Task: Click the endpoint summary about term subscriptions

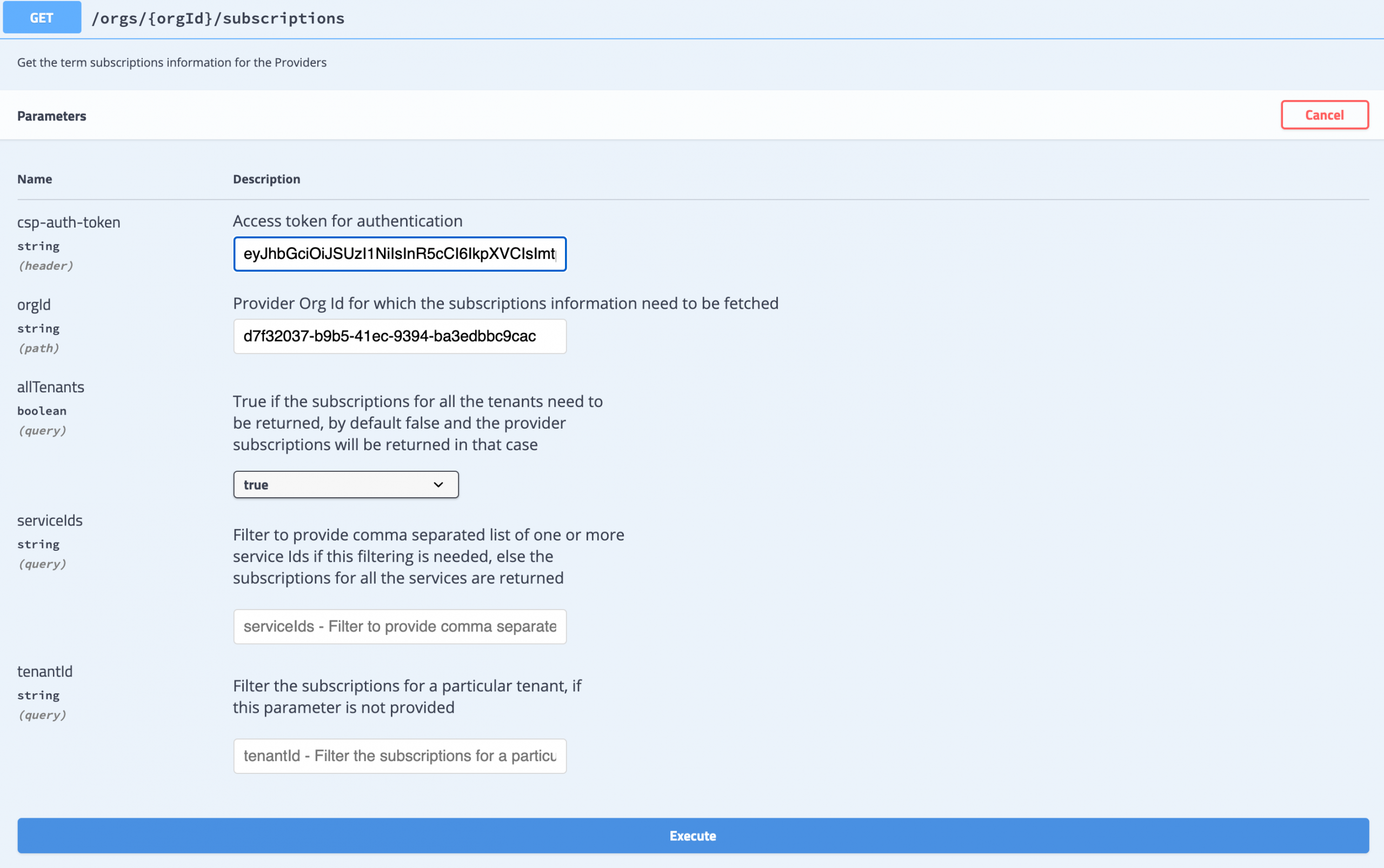Action: tap(172, 62)
